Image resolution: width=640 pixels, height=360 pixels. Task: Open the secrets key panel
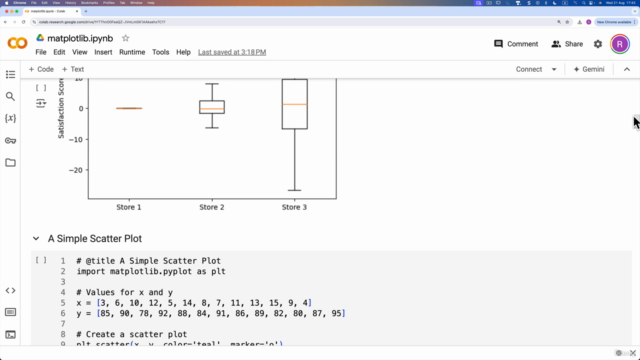tap(11, 140)
